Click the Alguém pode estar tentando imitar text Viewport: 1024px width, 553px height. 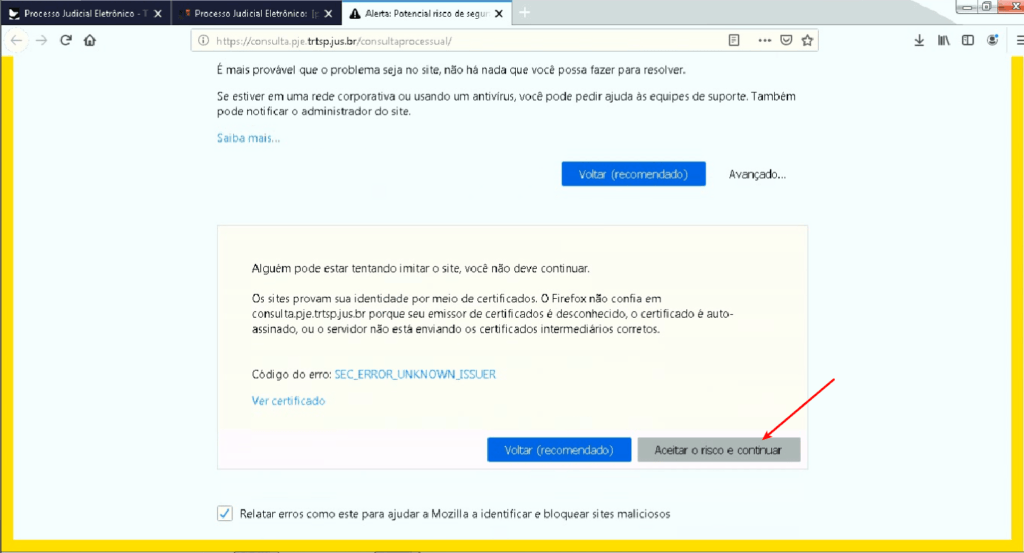[421, 268]
